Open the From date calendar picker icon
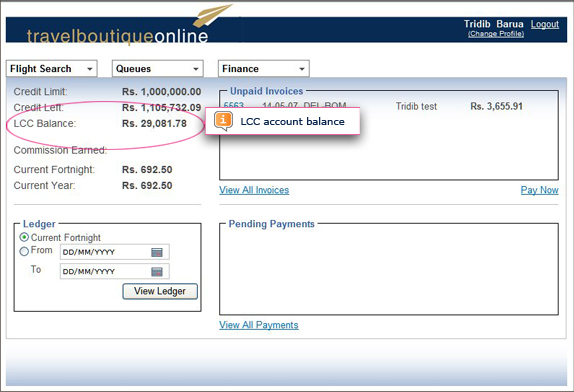Viewport: 574px width, 392px height. point(157,252)
